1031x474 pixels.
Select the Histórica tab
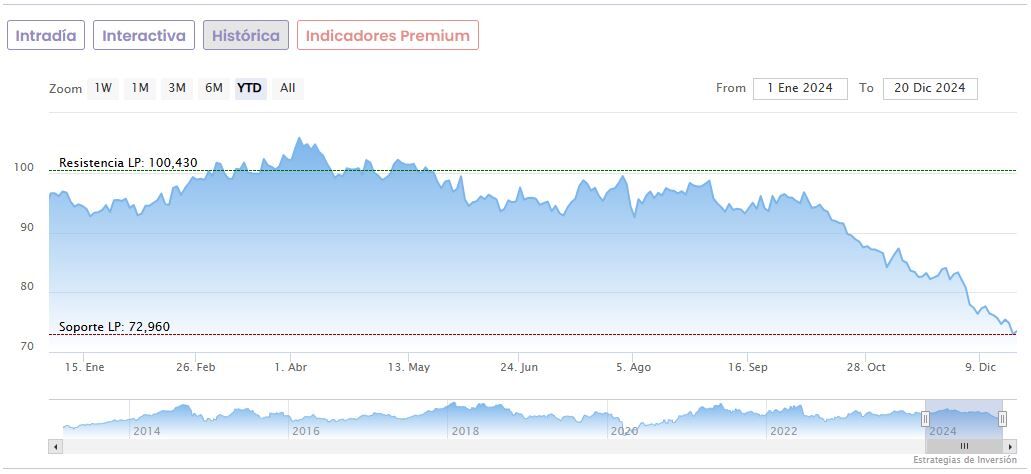(x=245, y=35)
